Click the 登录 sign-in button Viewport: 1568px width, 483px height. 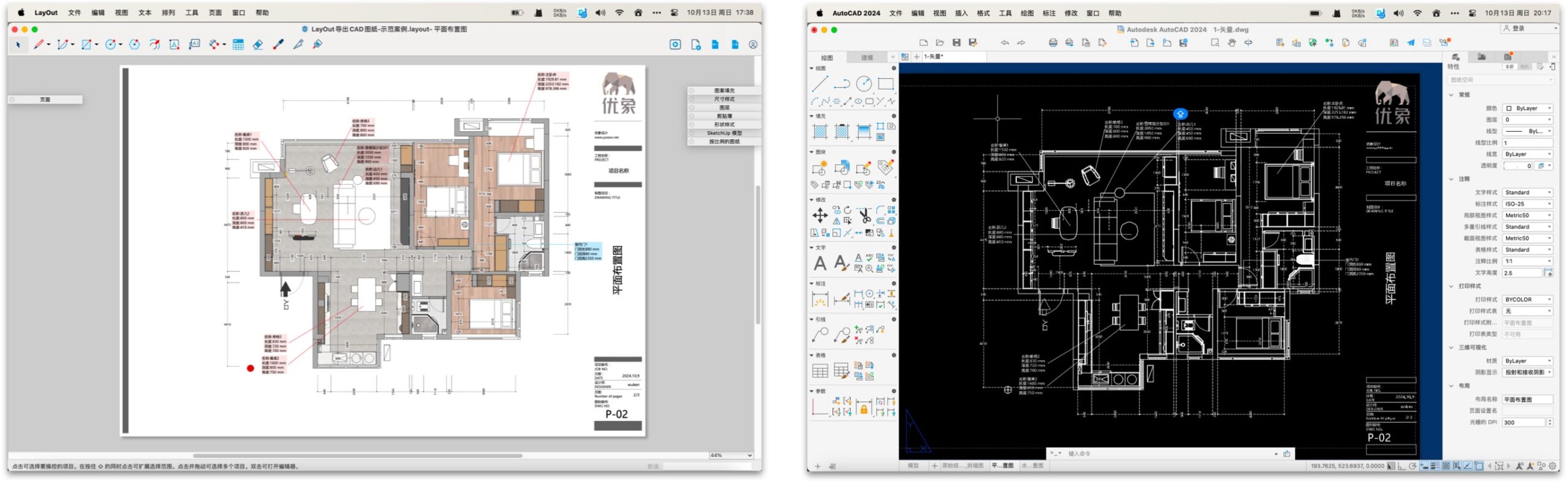coord(1518,29)
